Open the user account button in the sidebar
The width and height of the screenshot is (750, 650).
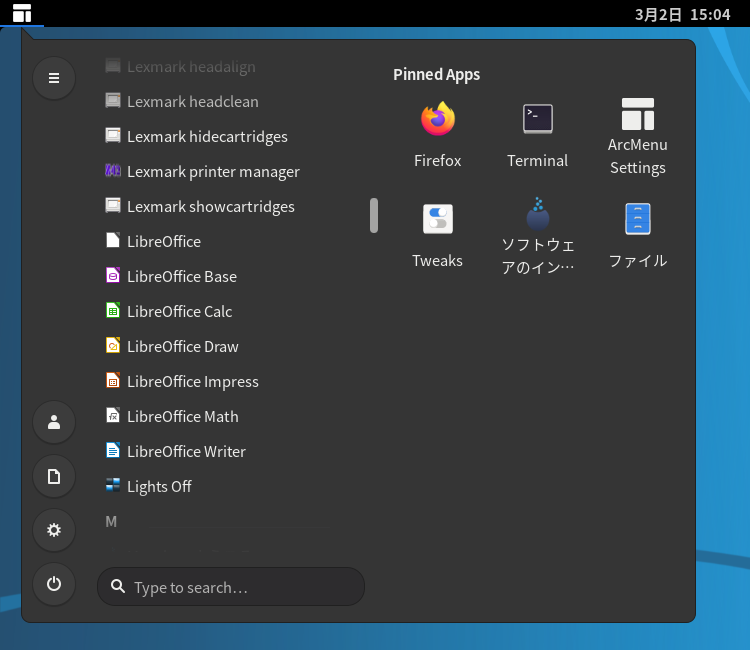(54, 422)
